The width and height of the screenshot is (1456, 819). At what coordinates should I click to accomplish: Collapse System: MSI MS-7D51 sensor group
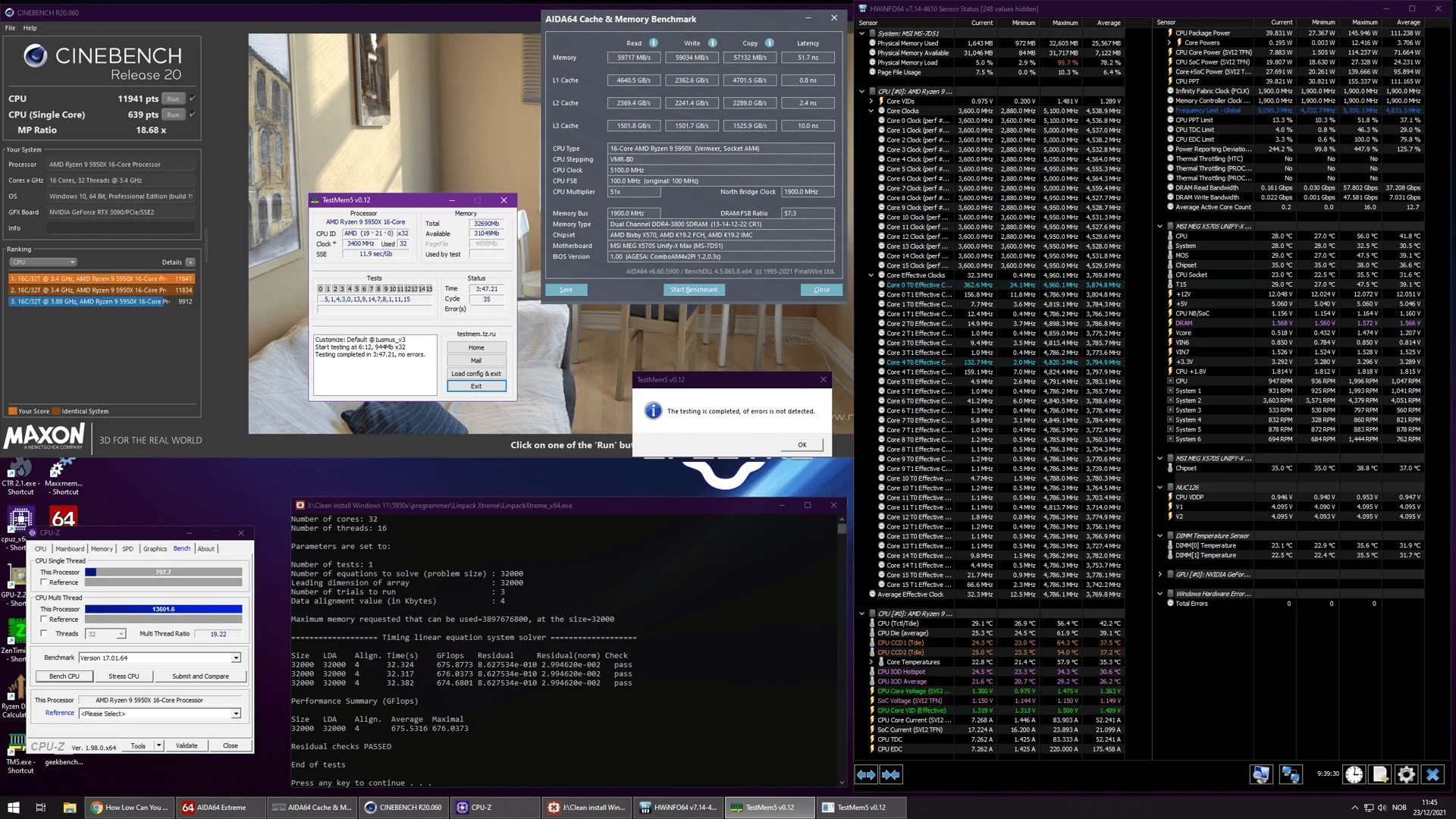pyautogui.click(x=862, y=33)
